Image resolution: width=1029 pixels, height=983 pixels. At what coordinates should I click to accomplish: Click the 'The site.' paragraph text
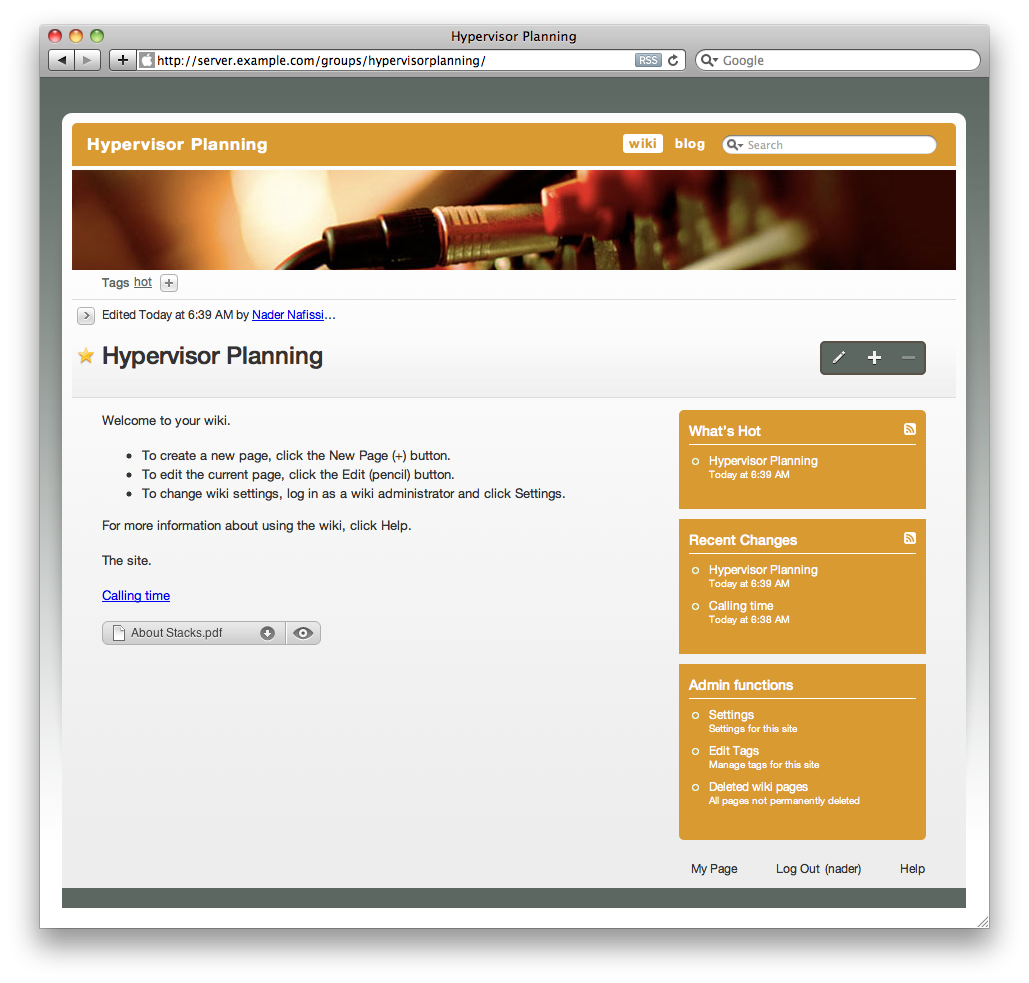tap(127, 560)
